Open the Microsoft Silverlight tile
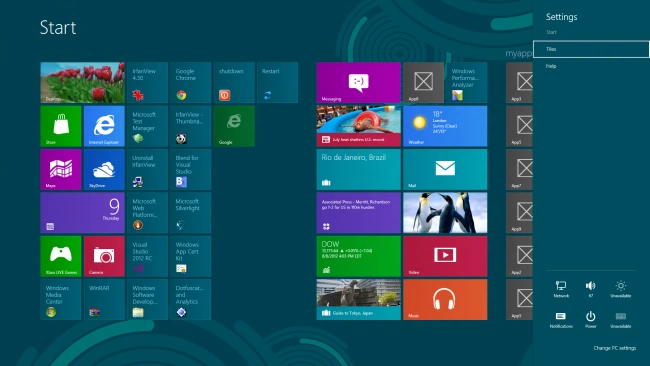The image size is (650, 366). point(191,213)
